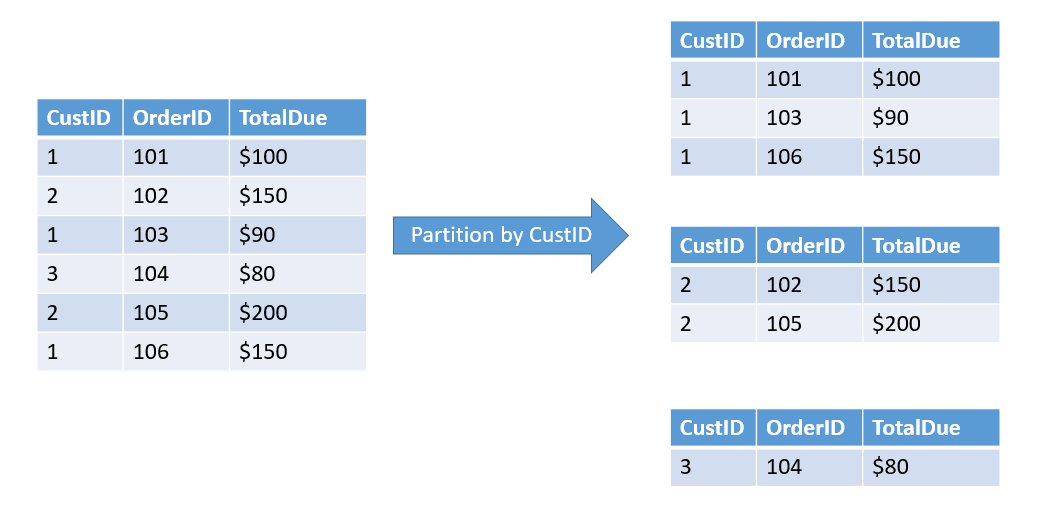Click the CustID header of the source table
Viewport: 1063px width, 519px height.
click(x=80, y=118)
